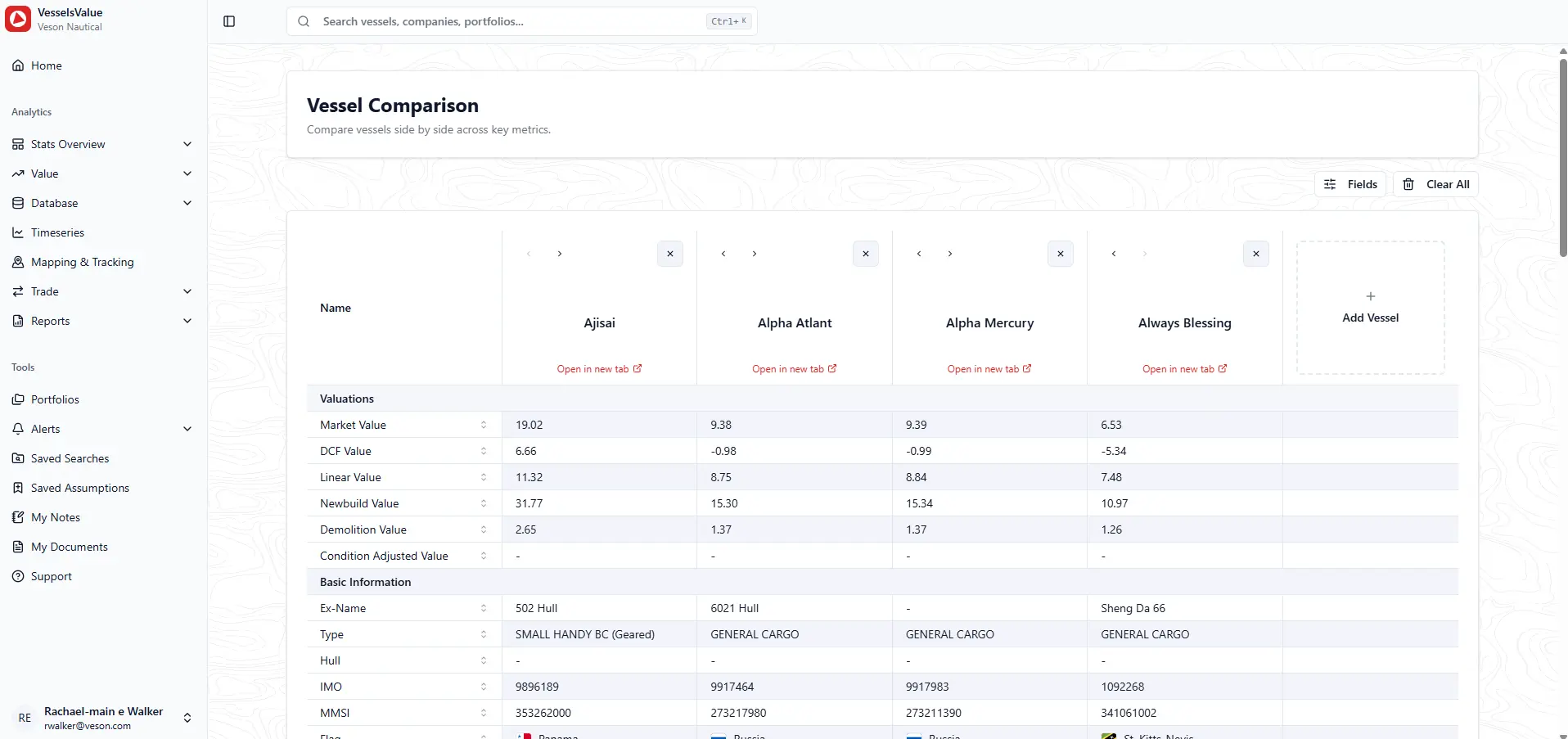Screen dimensions: 1568x739
Task: Reorder the DCF Value row handle
Action: pyautogui.click(x=484, y=451)
